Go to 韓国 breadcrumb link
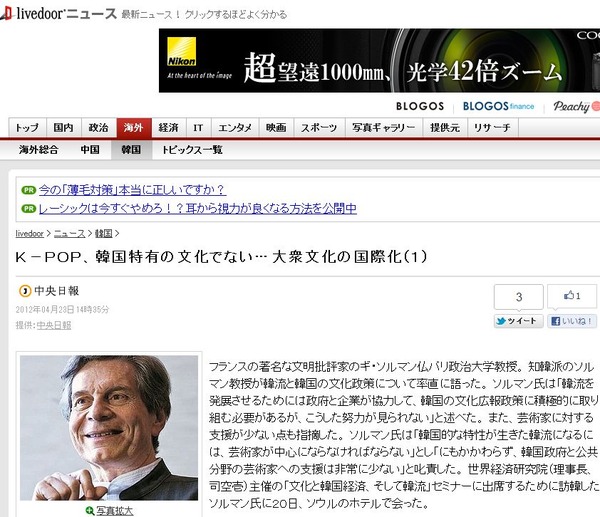The width and height of the screenshot is (600, 517). pyautogui.click(x=104, y=233)
